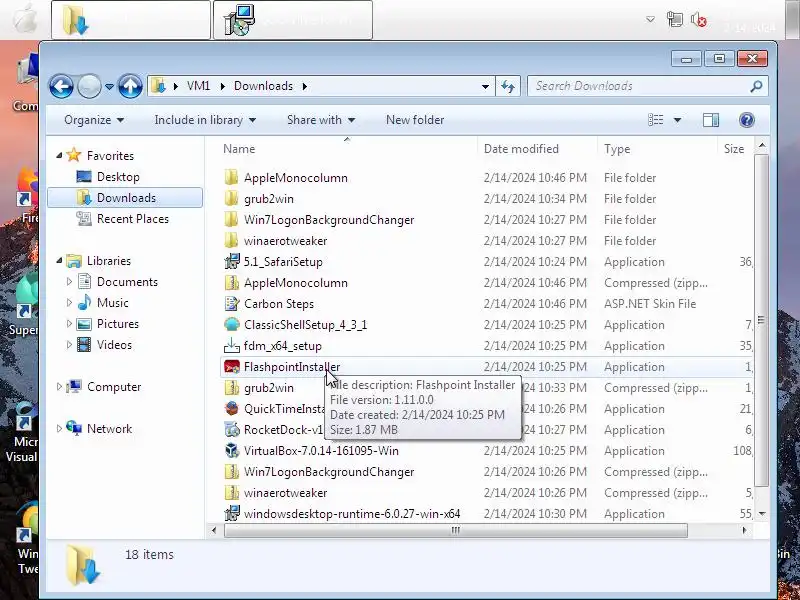
Task: Collapse the Favorites tree section
Action: [59, 155]
